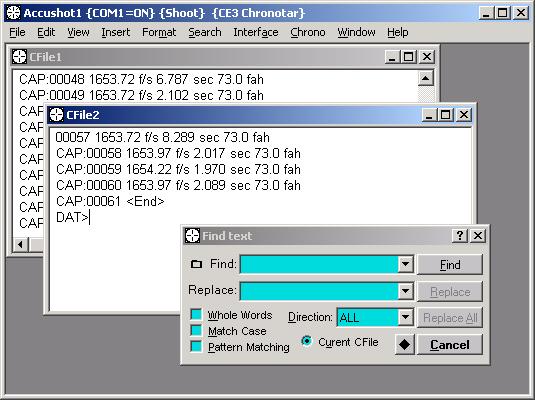Image resolution: width=535 pixels, height=400 pixels.
Task: Click the CFile1 window crosshair icon
Action: (19, 57)
